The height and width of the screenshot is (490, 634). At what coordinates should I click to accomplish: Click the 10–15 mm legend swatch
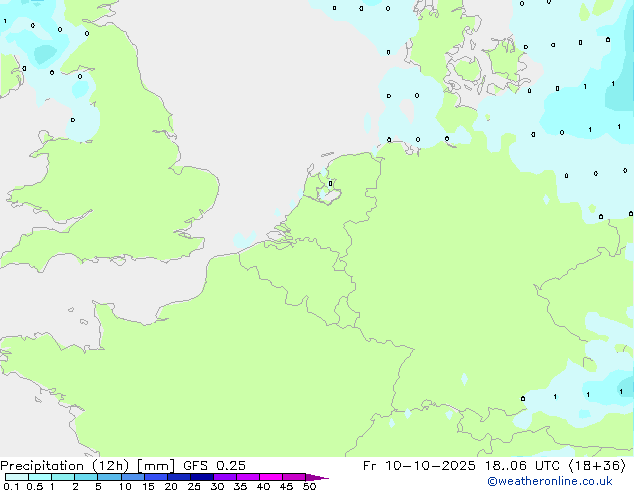[x=132, y=477]
